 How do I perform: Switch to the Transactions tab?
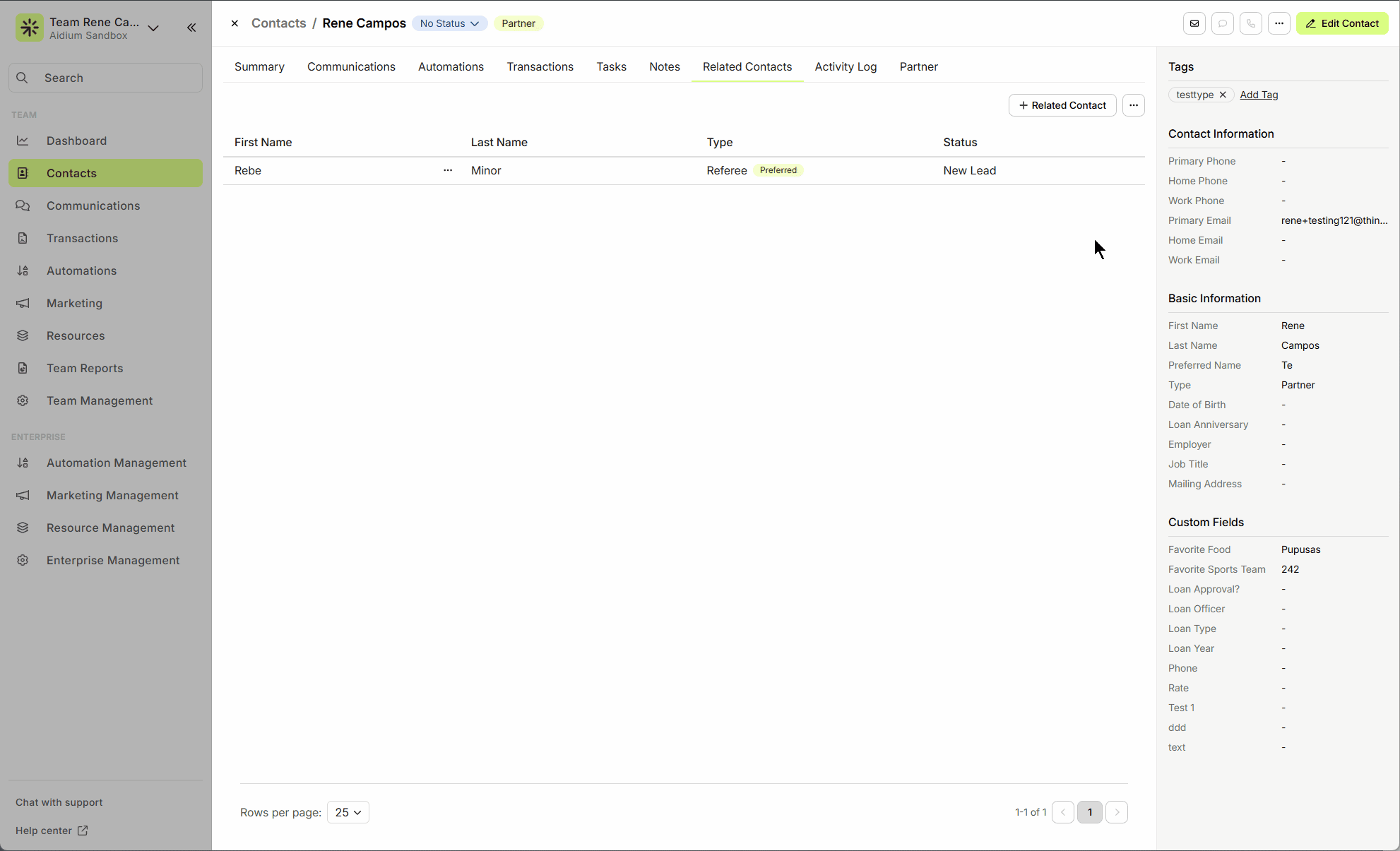click(540, 66)
